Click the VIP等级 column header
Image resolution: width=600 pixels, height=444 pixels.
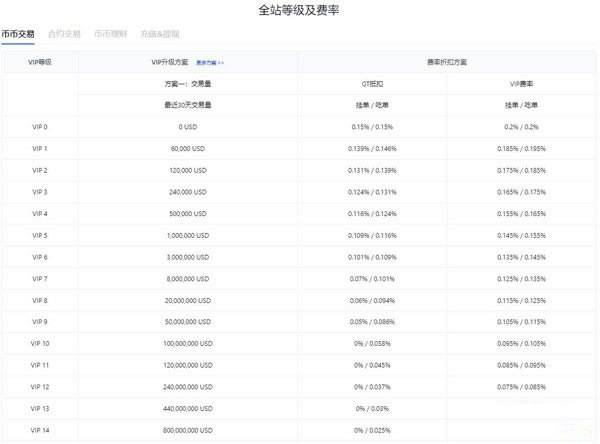coord(39,62)
